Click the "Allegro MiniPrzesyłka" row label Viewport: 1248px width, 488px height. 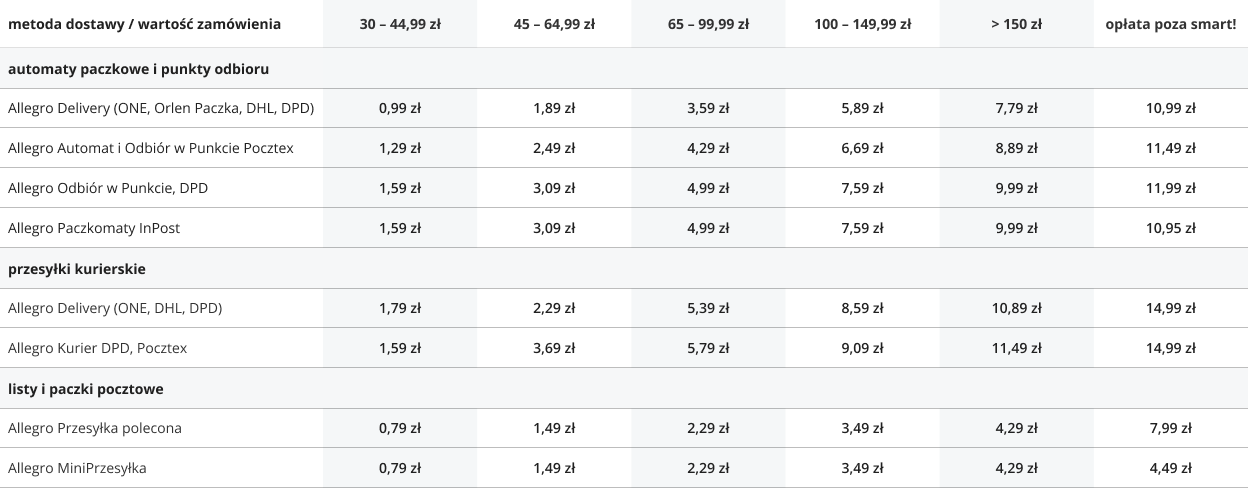[79, 468]
